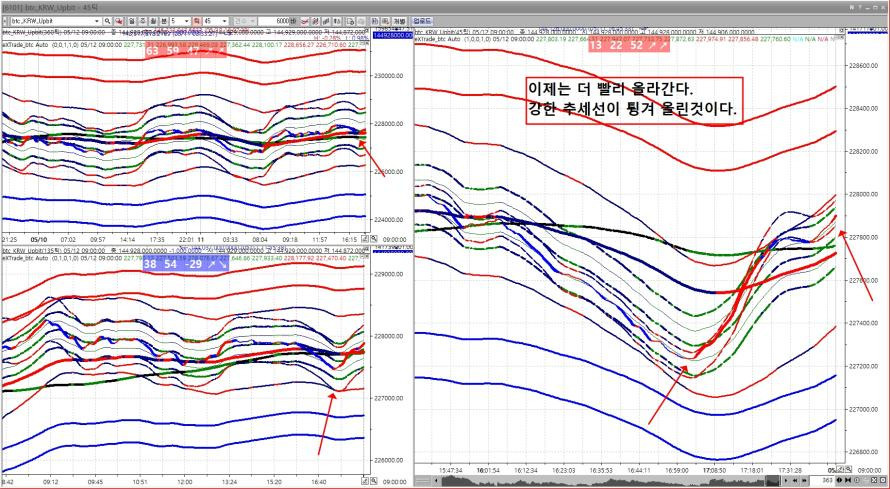The image size is (890, 489).
Task: Click the magnifier search icon in toolbar
Action: (107, 21)
